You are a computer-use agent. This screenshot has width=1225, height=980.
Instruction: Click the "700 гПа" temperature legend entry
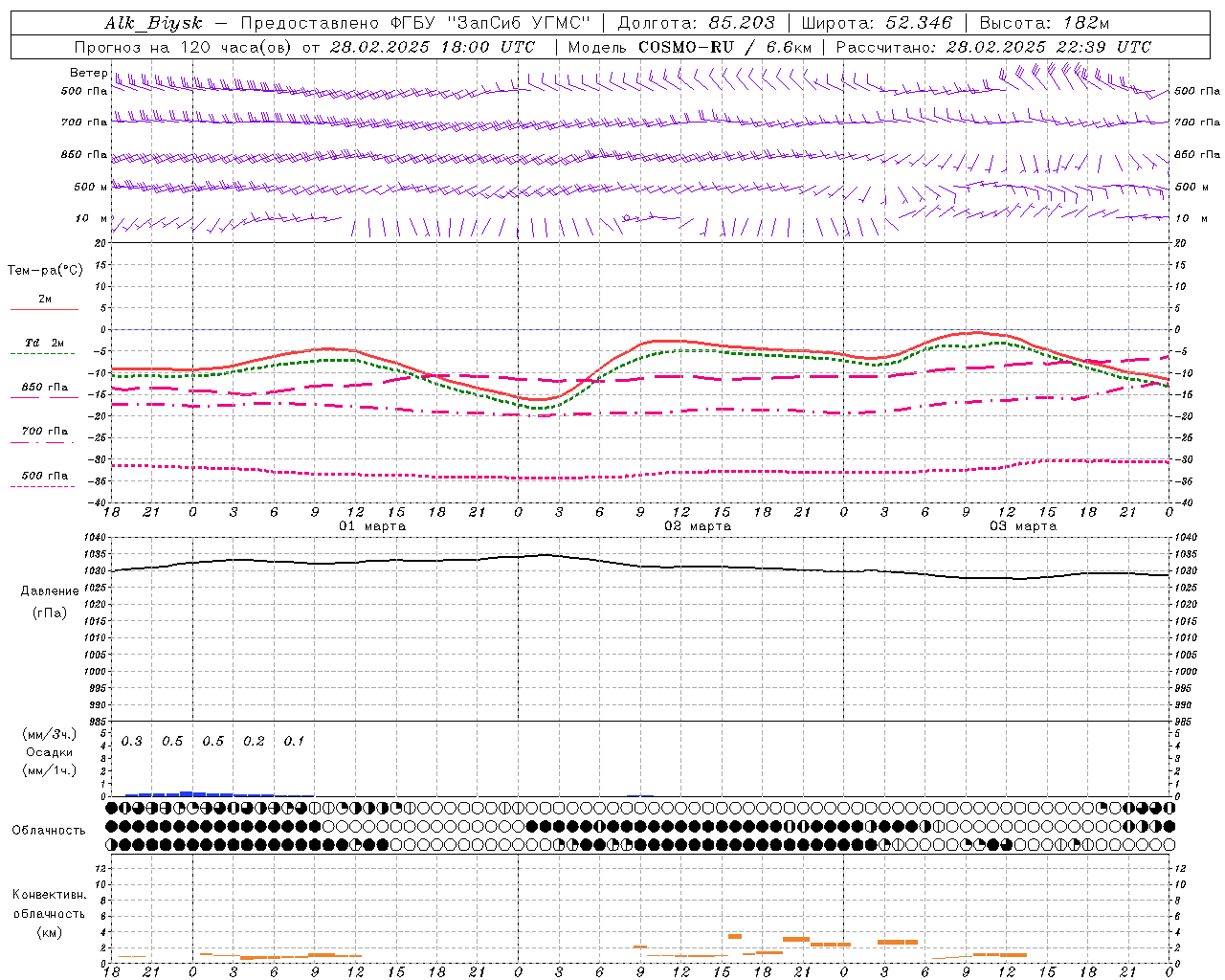44,432
